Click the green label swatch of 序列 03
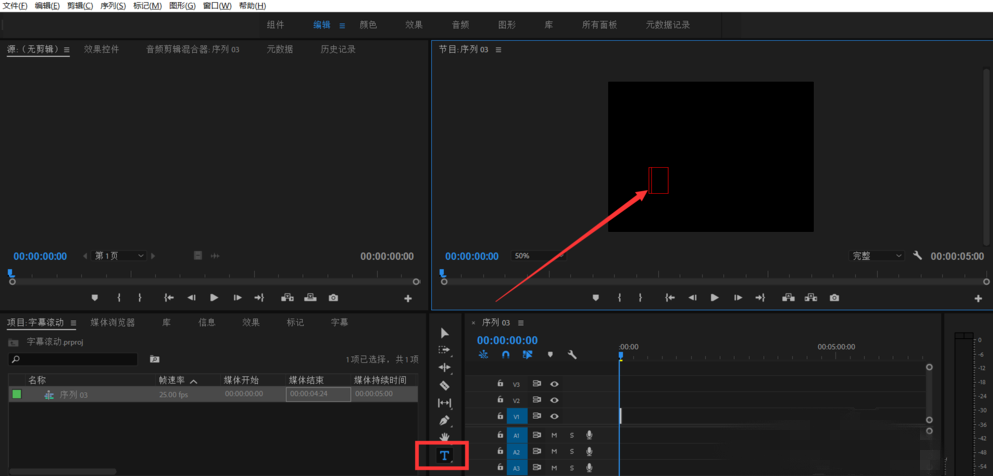This screenshot has height=476, width=993. [x=16, y=394]
